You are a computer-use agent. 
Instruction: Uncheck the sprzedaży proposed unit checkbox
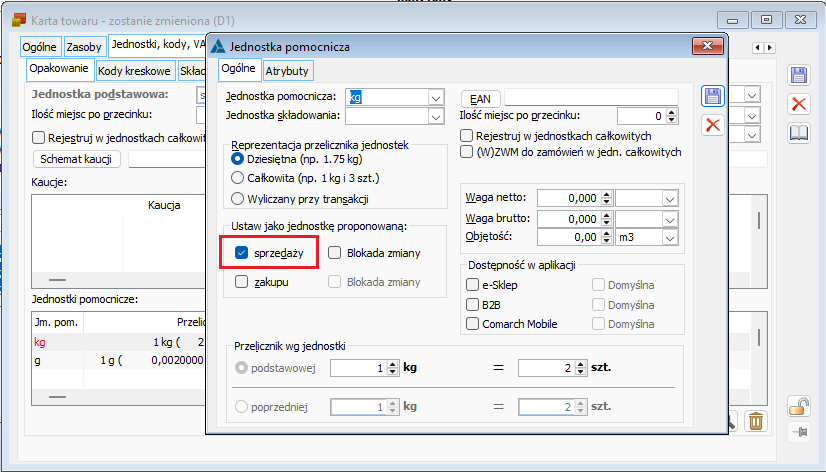241,253
